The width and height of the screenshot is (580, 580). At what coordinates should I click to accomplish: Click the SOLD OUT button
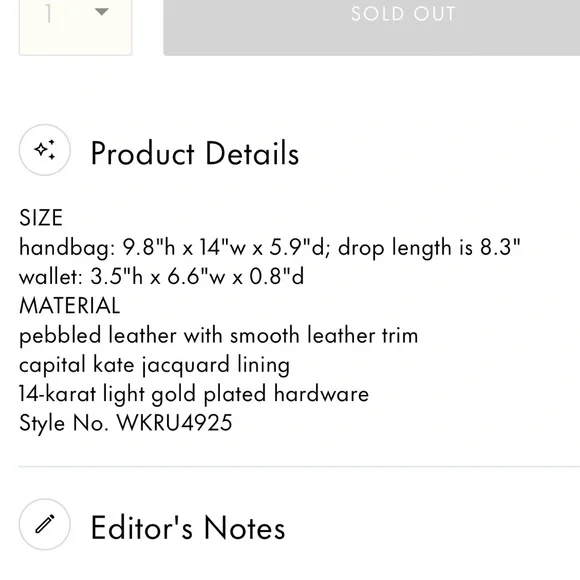[371, 27]
